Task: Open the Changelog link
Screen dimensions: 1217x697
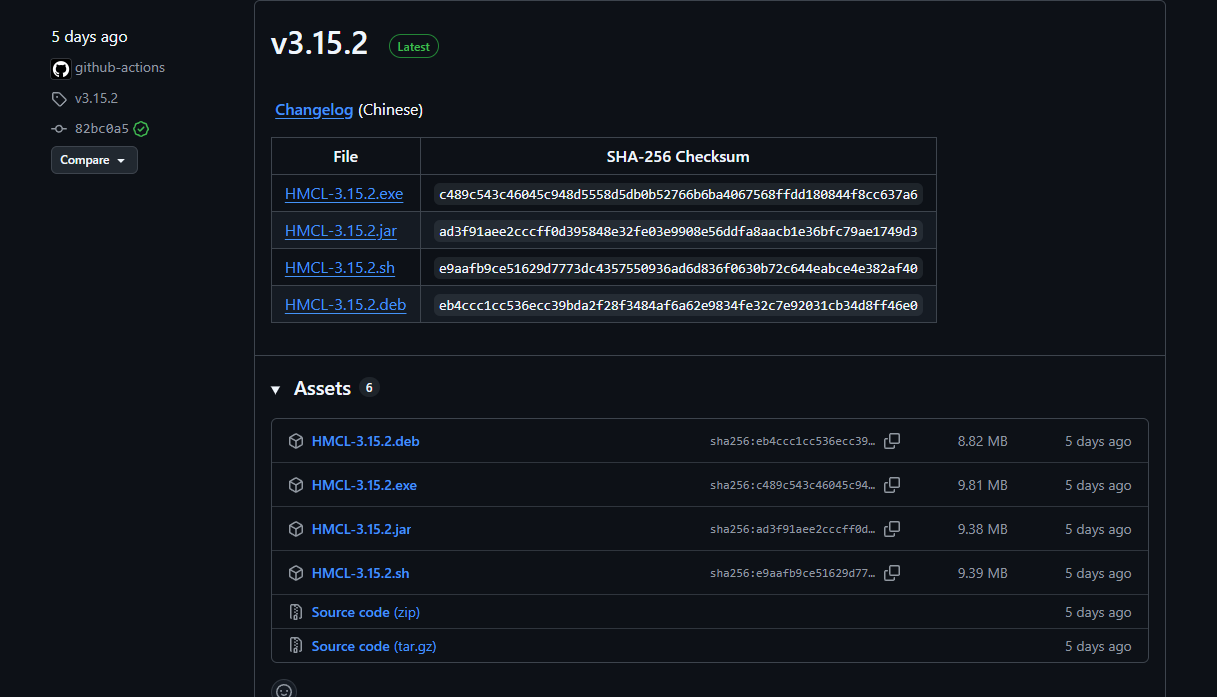Action: click(x=314, y=110)
